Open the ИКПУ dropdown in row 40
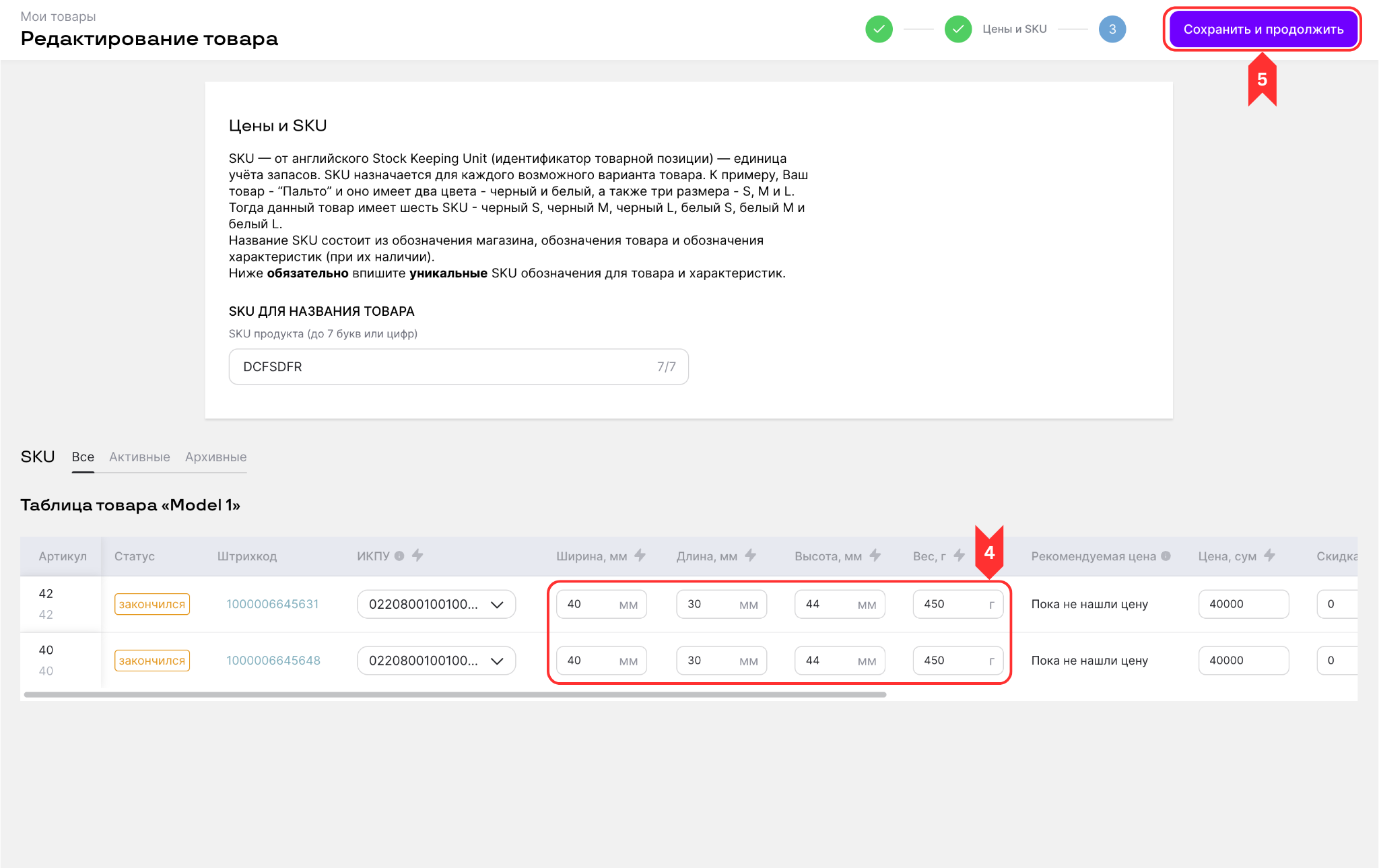 436,661
